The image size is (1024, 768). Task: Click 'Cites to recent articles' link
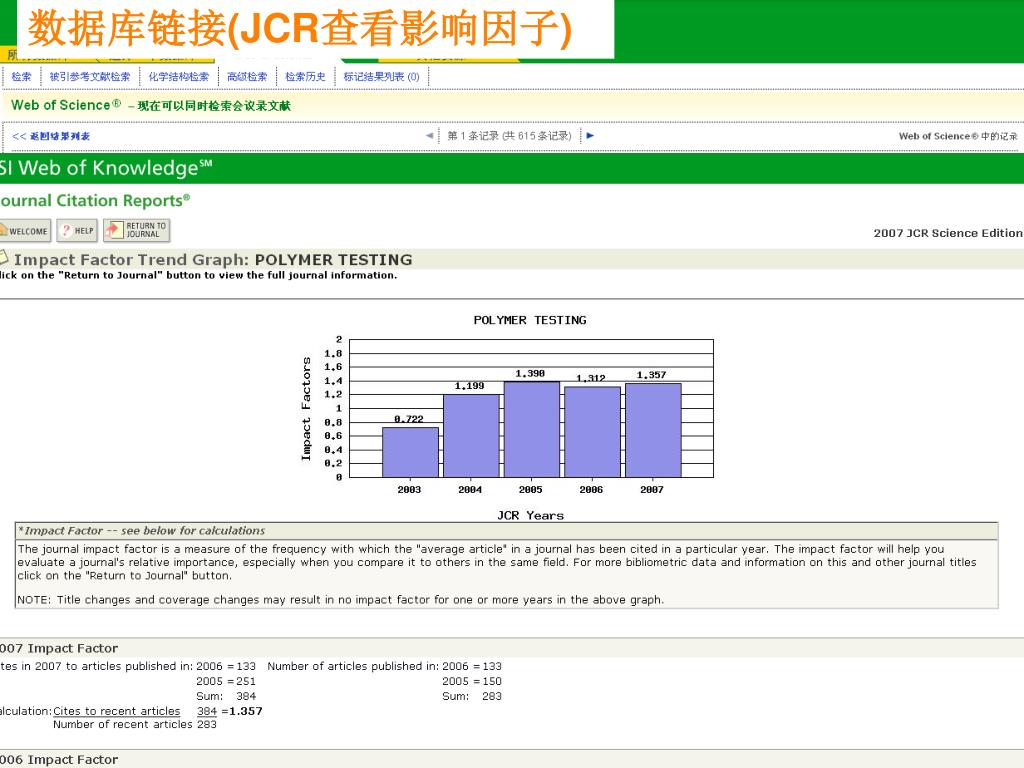tap(116, 711)
